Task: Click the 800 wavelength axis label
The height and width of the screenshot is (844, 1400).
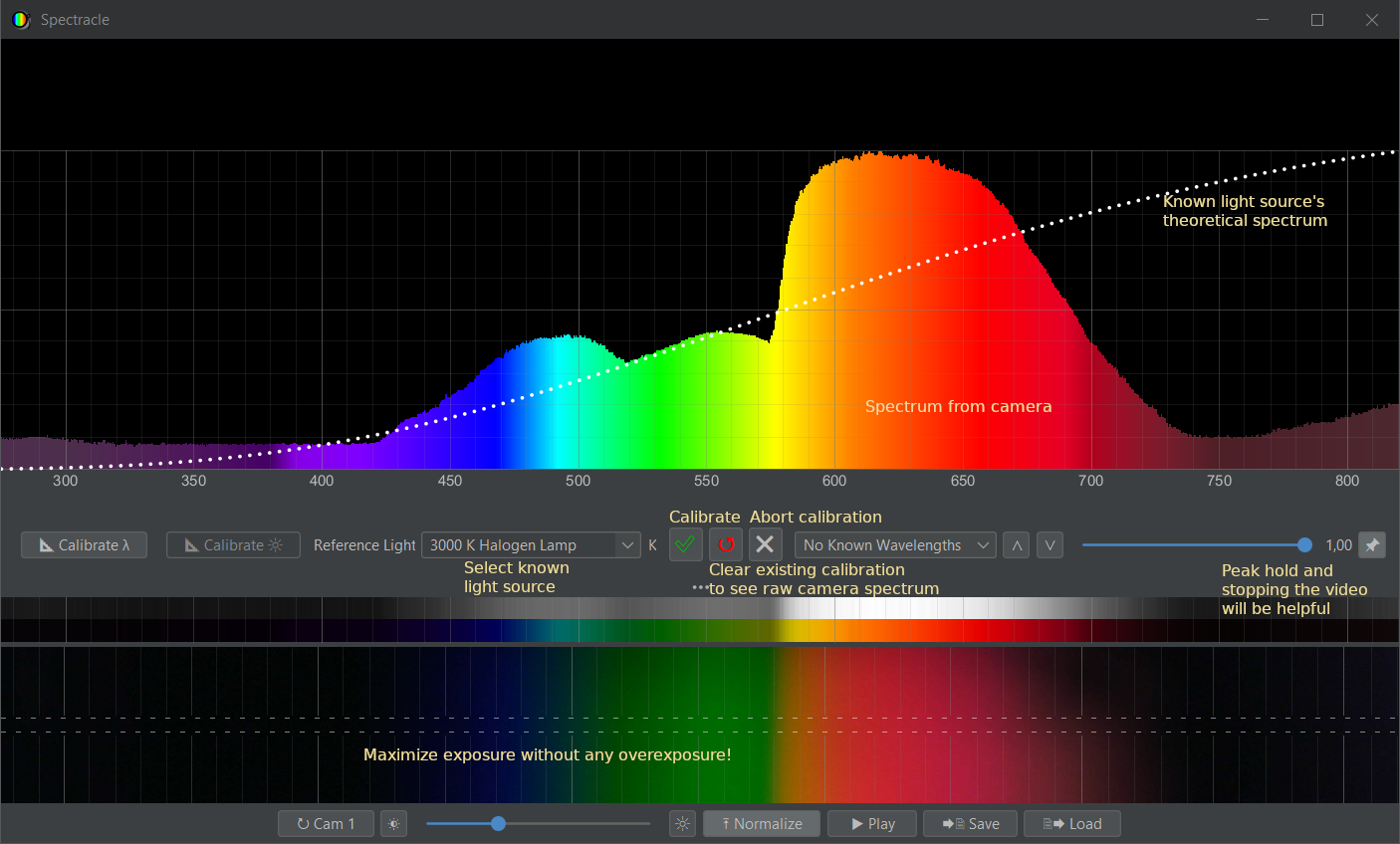Action: (x=1347, y=481)
